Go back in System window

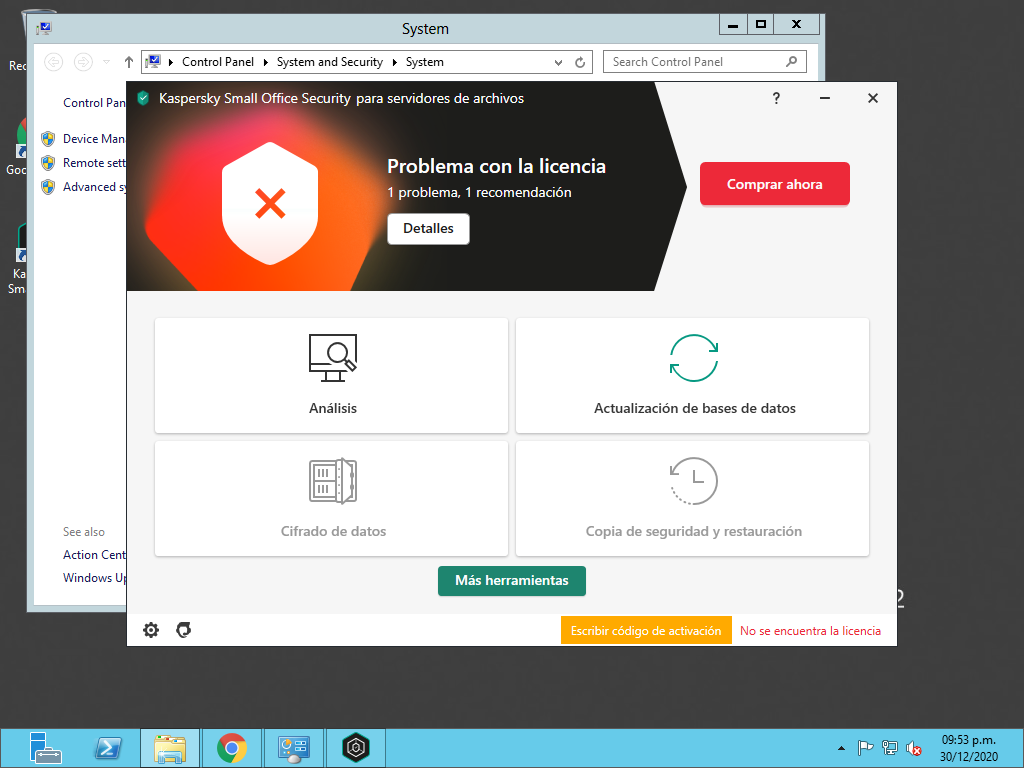[x=54, y=62]
